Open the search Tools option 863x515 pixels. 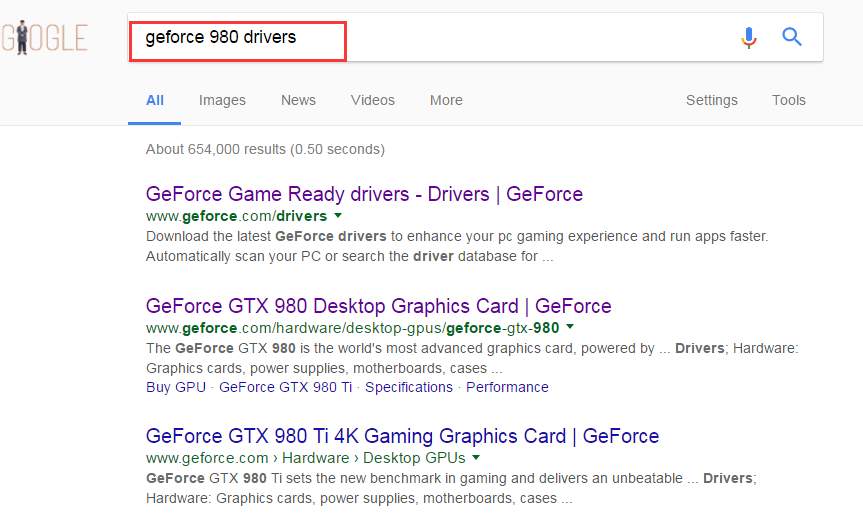(x=789, y=100)
